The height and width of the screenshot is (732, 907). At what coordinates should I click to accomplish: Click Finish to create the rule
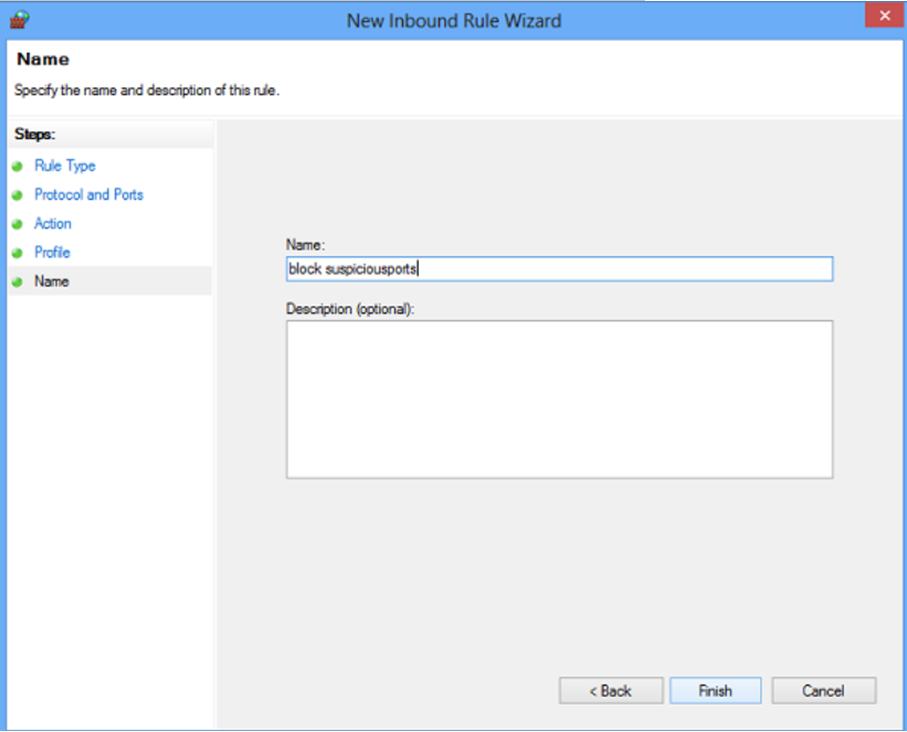(716, 690)
